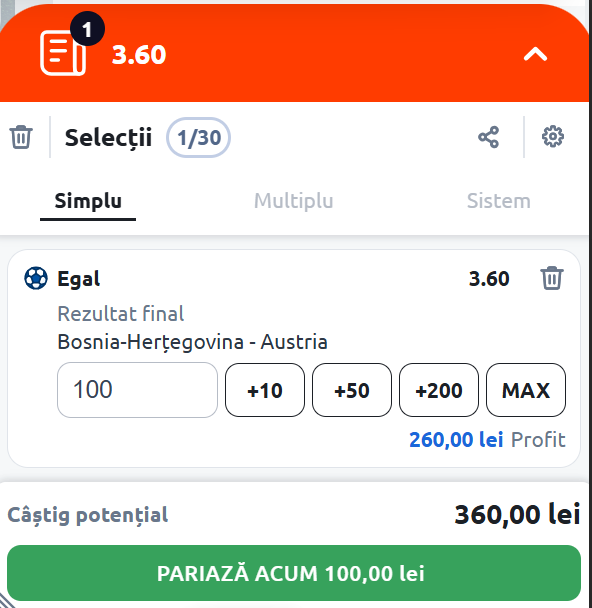This screenshot has width=592, height=608.
Task: Switch to the Multiplu tab
Action: pos(293,201)
